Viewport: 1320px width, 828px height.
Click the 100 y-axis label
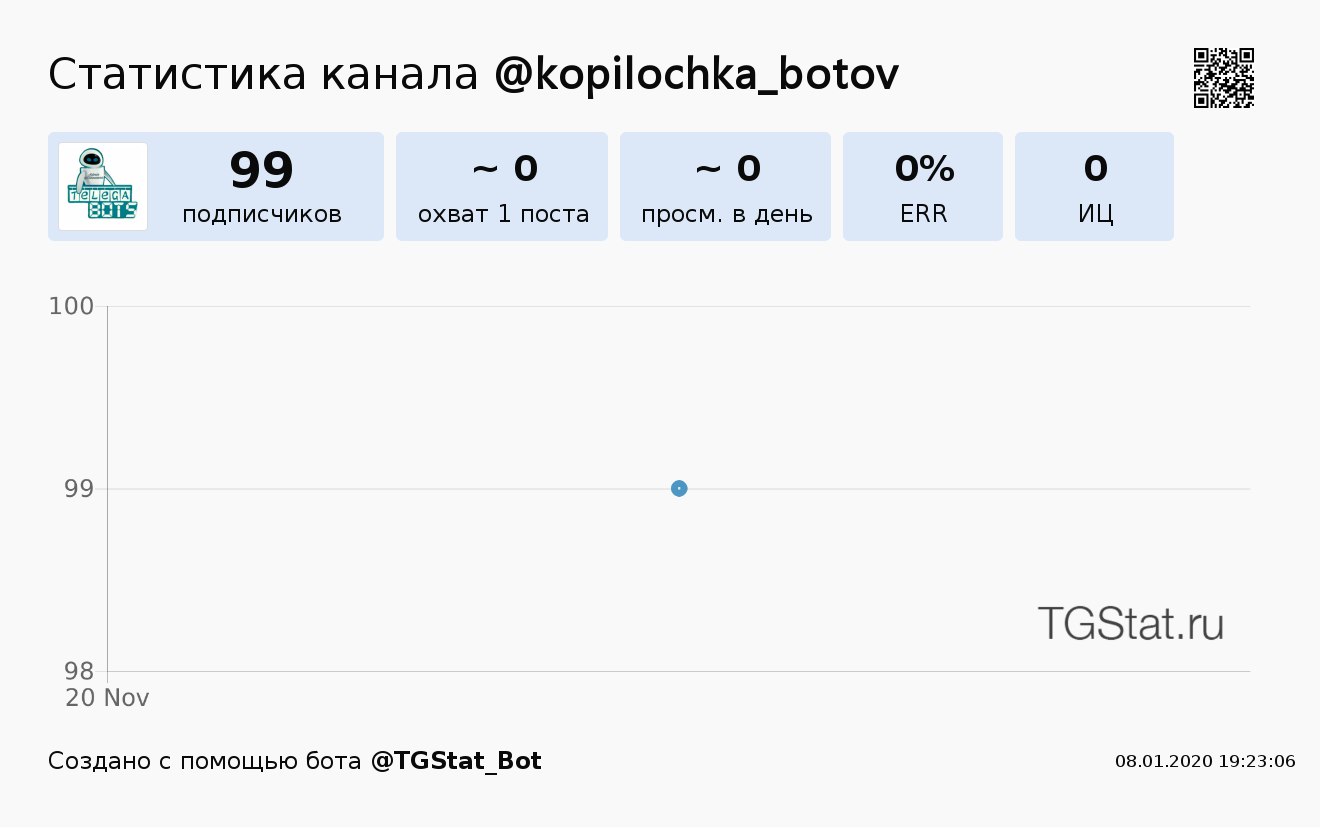pyautogui.click(x=71, y=306)
